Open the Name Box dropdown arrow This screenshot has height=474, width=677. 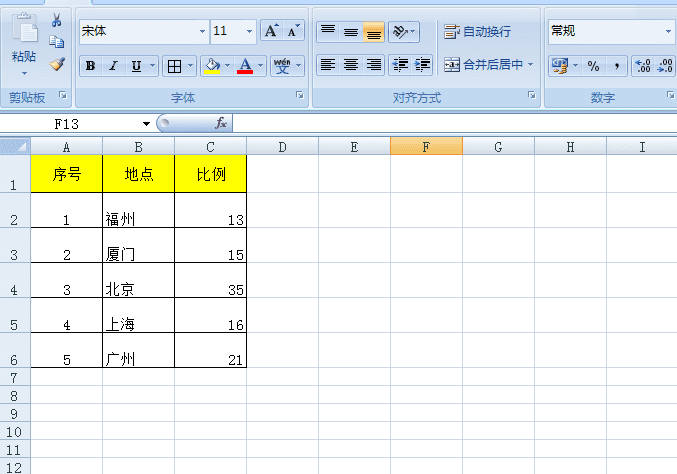[x=146, y=124]
